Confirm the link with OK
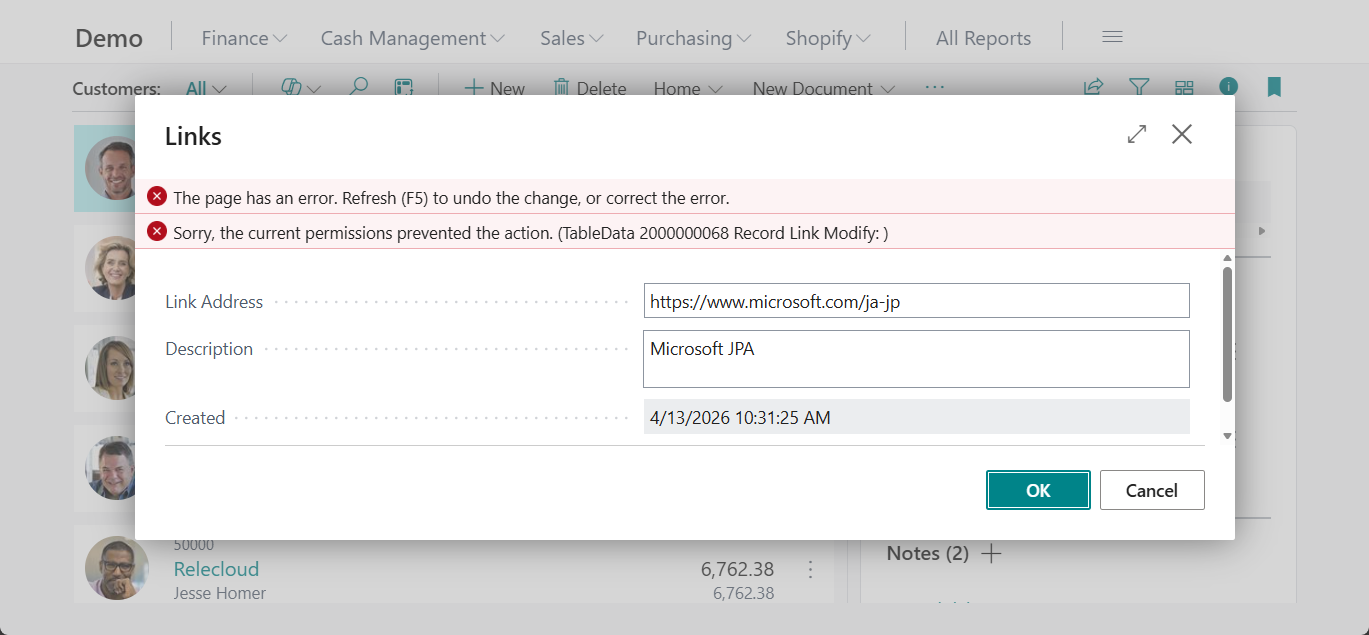Viewport: 1369px width, 635px height. [1037, 490]
